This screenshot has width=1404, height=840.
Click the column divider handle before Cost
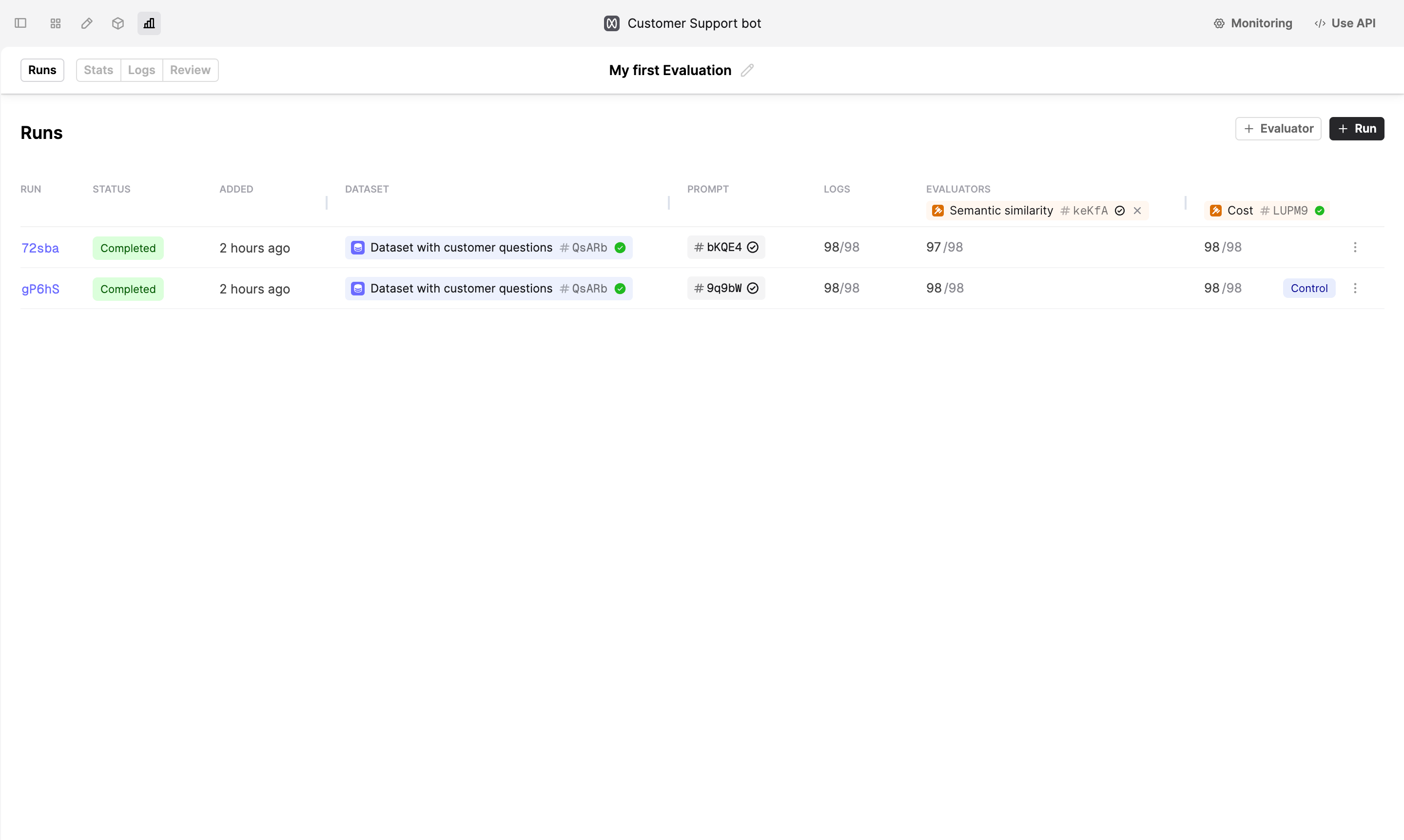coord(1186,203)
